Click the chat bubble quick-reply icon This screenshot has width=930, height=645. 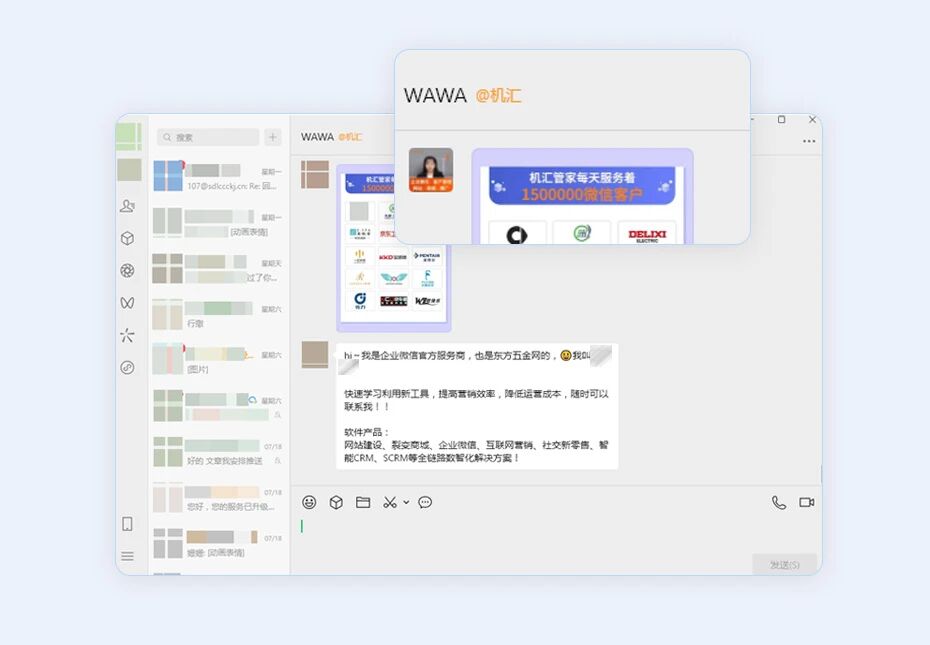tap(425, 503)
